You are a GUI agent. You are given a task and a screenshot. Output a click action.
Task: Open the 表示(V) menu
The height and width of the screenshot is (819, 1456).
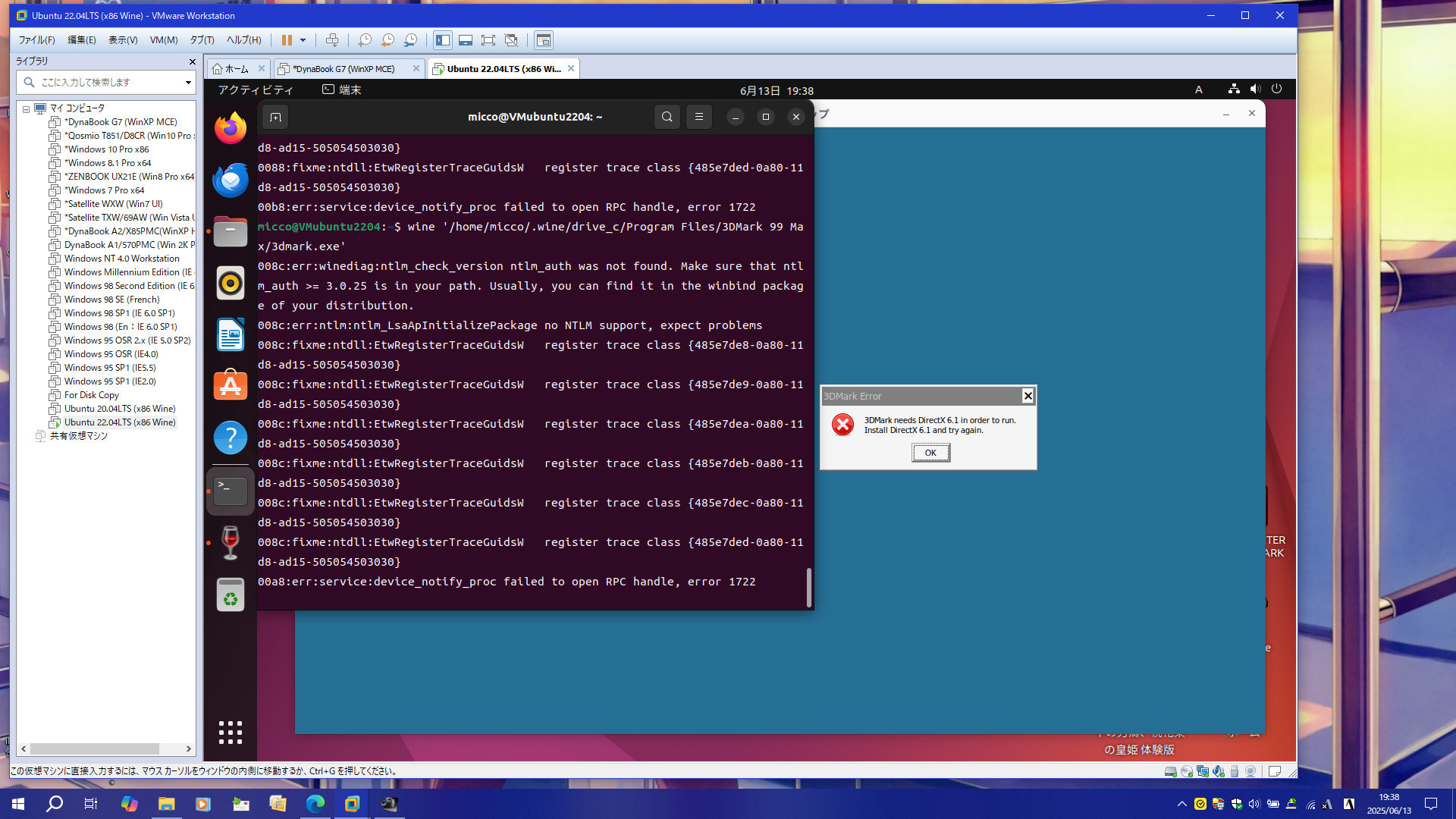123,40
